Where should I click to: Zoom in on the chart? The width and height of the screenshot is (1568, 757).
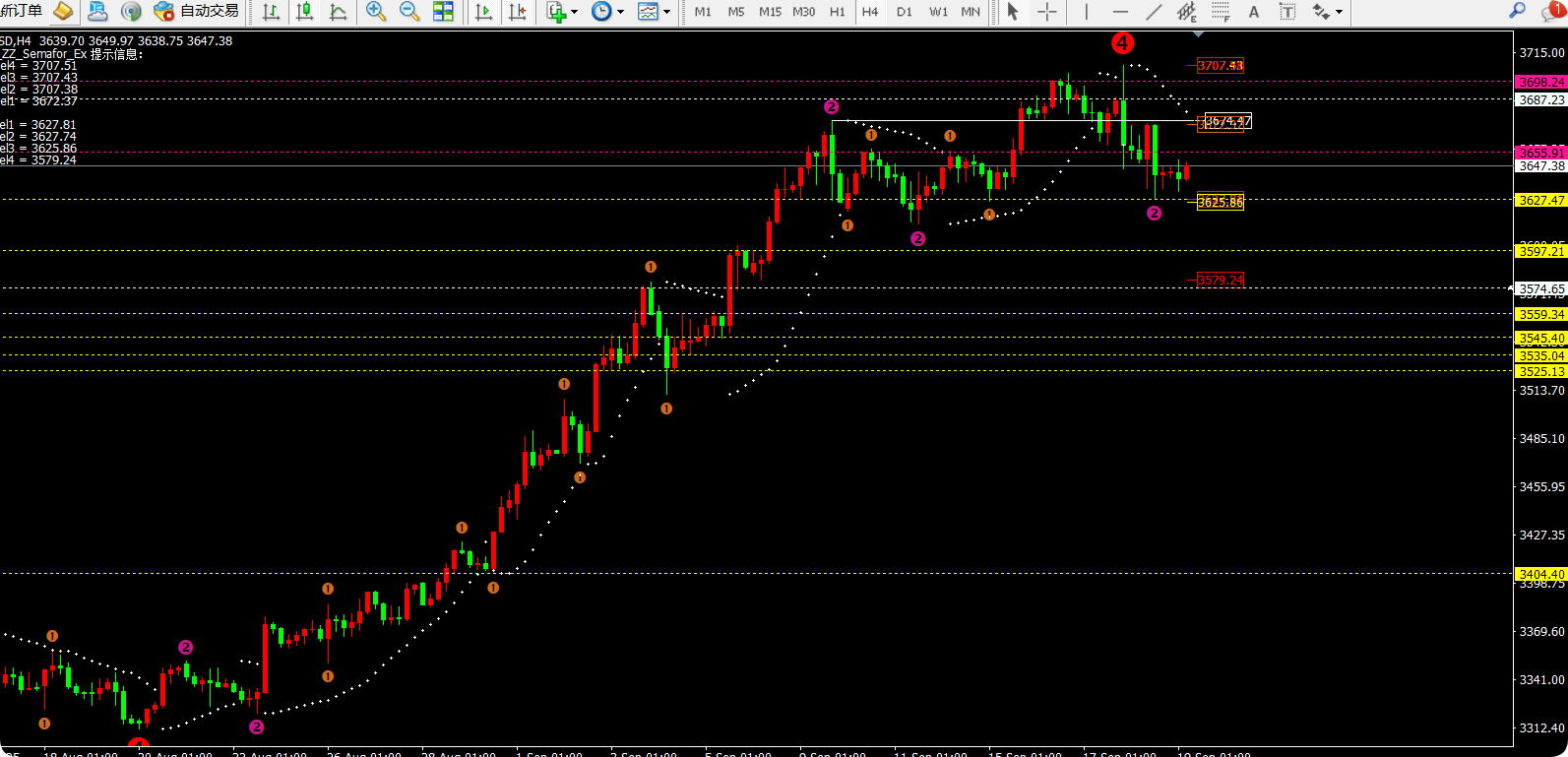click(375, 11)
